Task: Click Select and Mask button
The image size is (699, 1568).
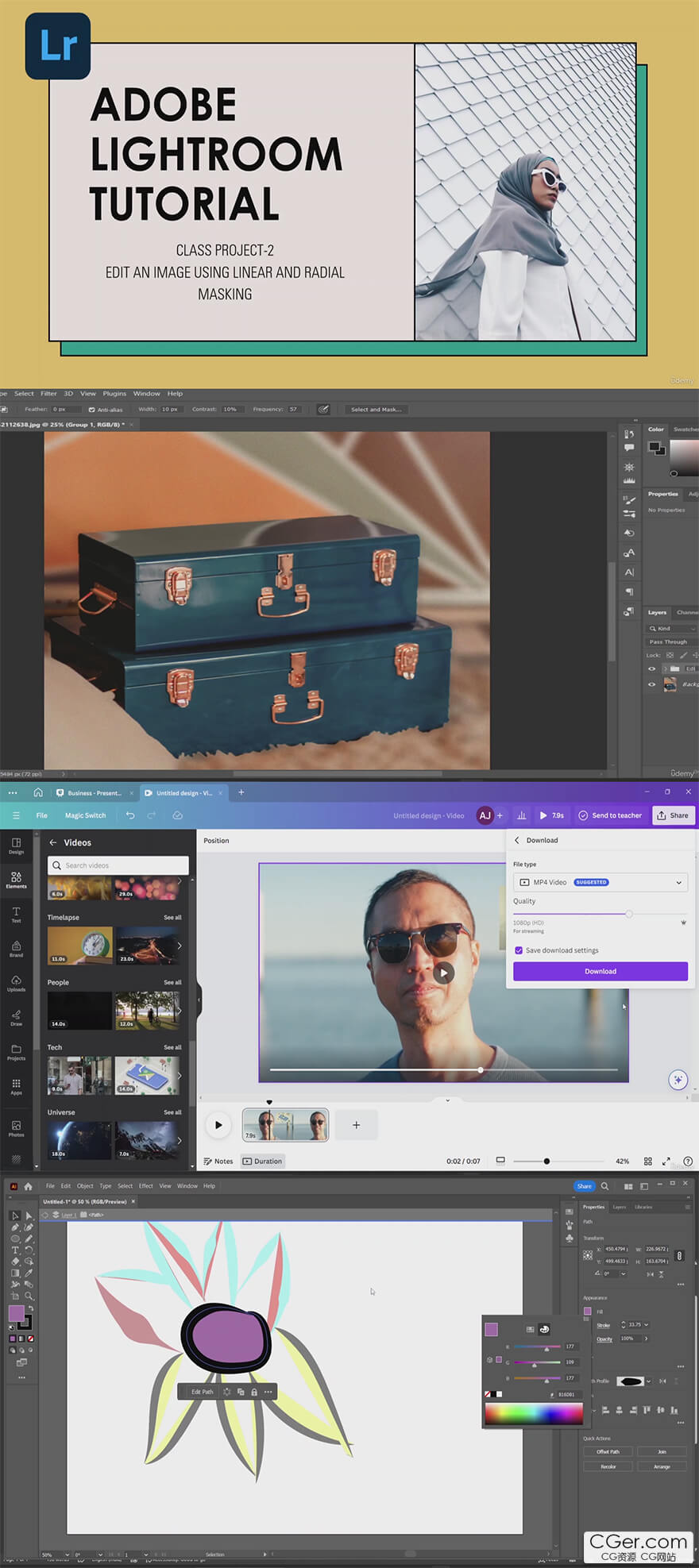Action: tap(377, 410)
